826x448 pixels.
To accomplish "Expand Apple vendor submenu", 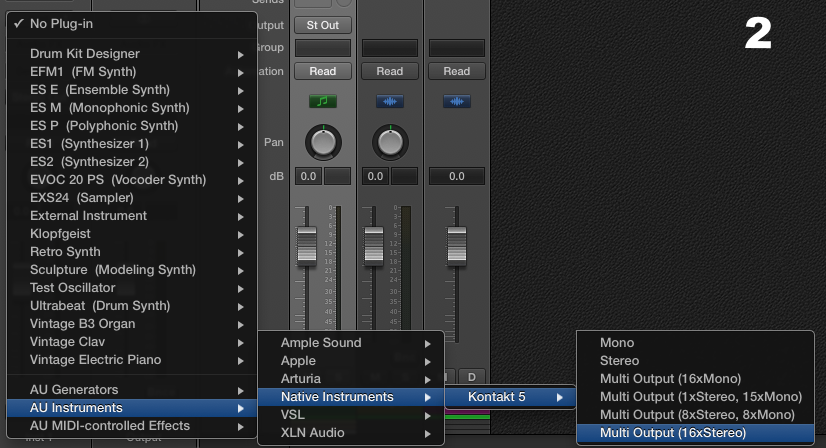I will coord(351,361).
